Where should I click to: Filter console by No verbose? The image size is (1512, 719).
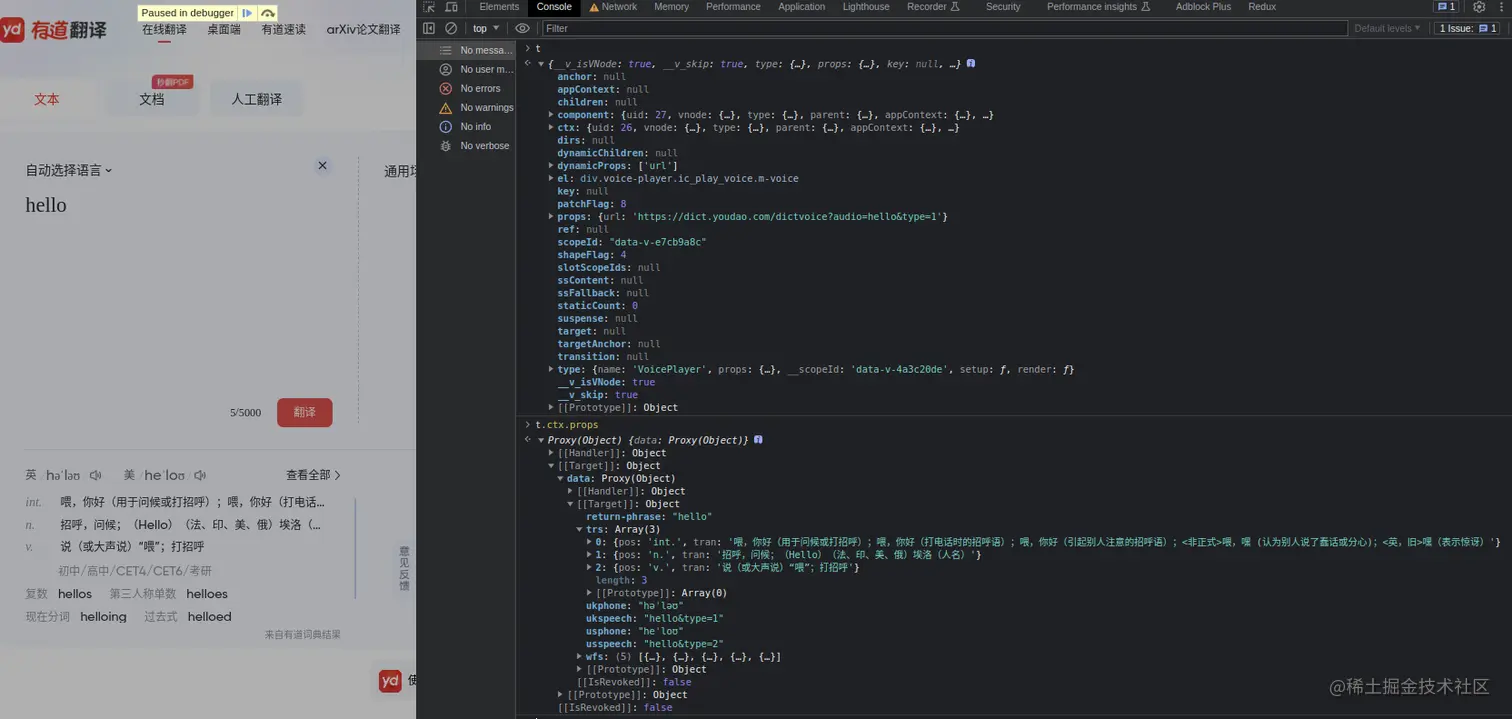coord(474,146)
